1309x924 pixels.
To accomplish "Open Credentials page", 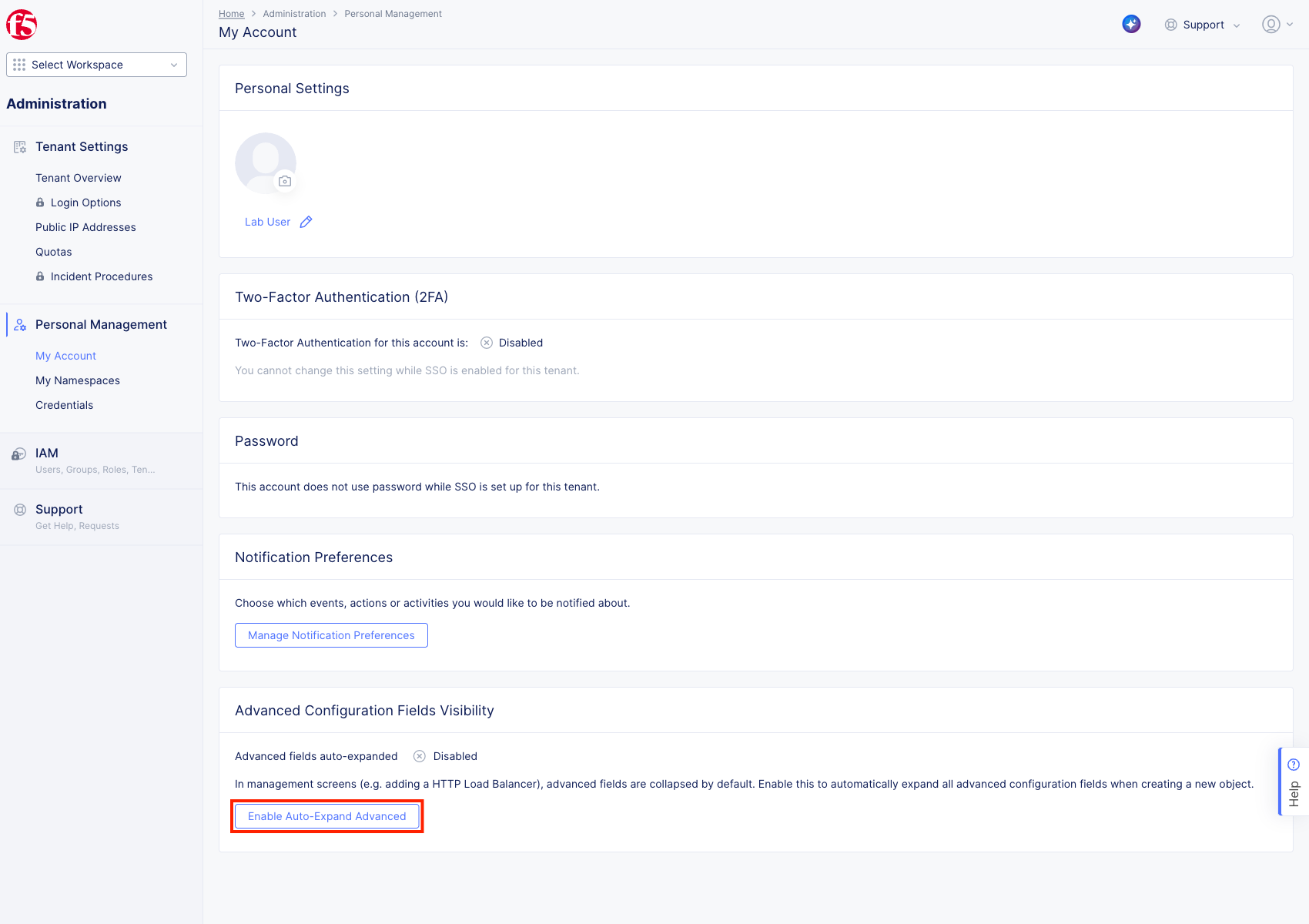I will pyautogui.click(x=65, y=405).
